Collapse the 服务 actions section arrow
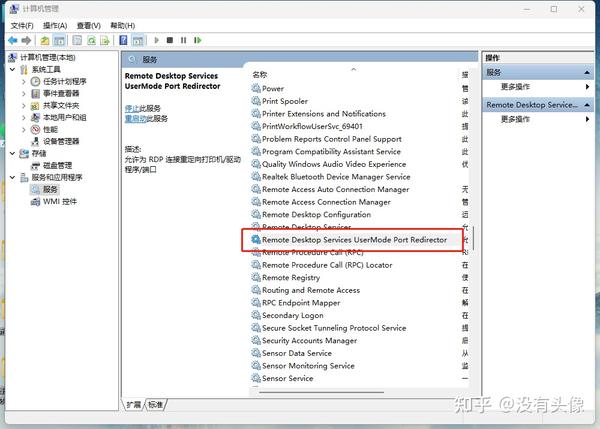The image size is (600, 429). click(587, 72)
